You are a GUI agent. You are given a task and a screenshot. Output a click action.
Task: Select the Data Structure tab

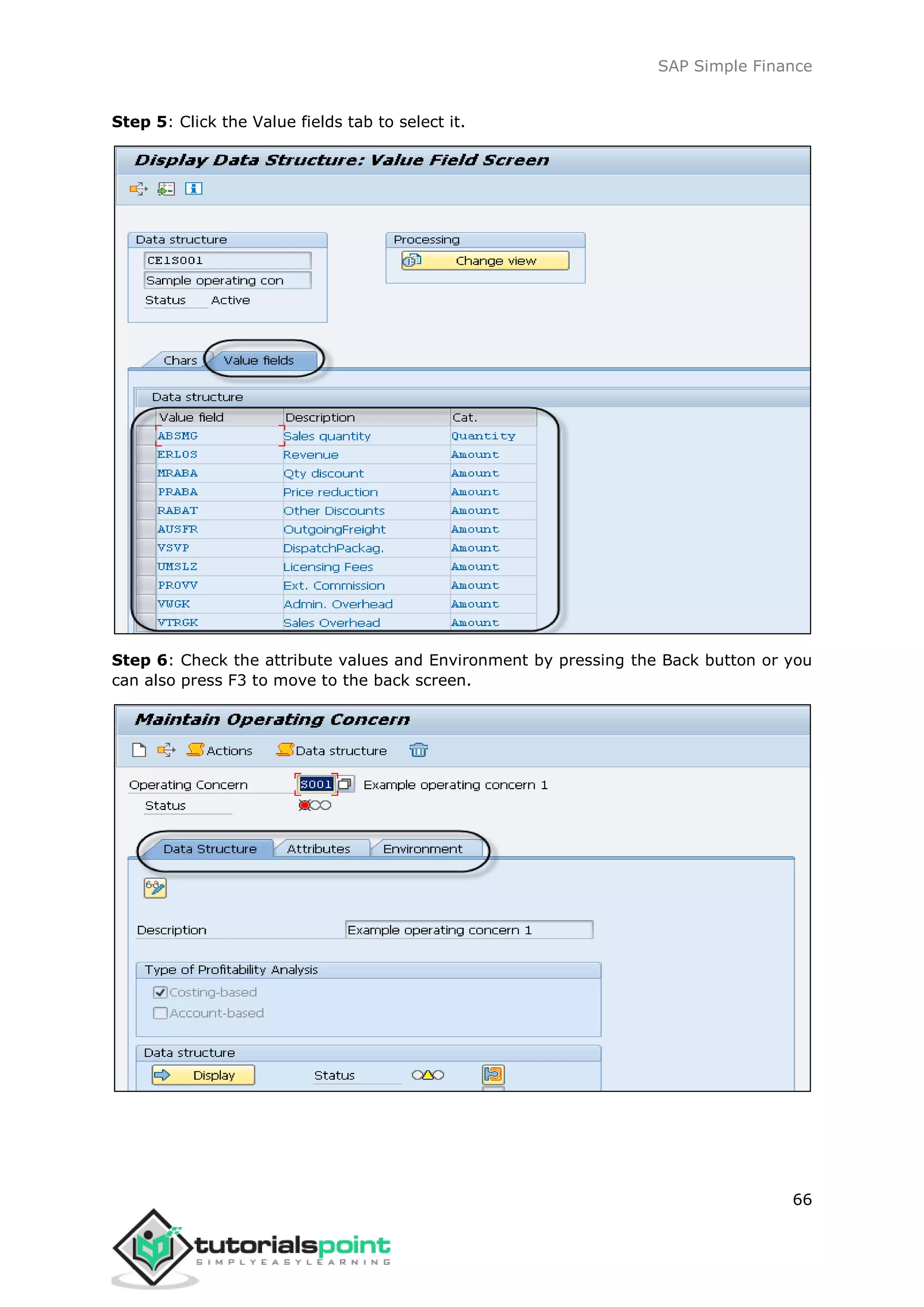[210, 849]
